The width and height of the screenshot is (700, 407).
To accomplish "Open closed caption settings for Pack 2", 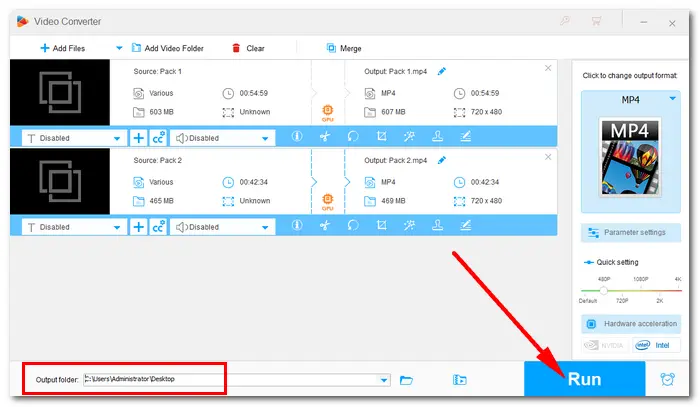I will [x=158, y=227].
